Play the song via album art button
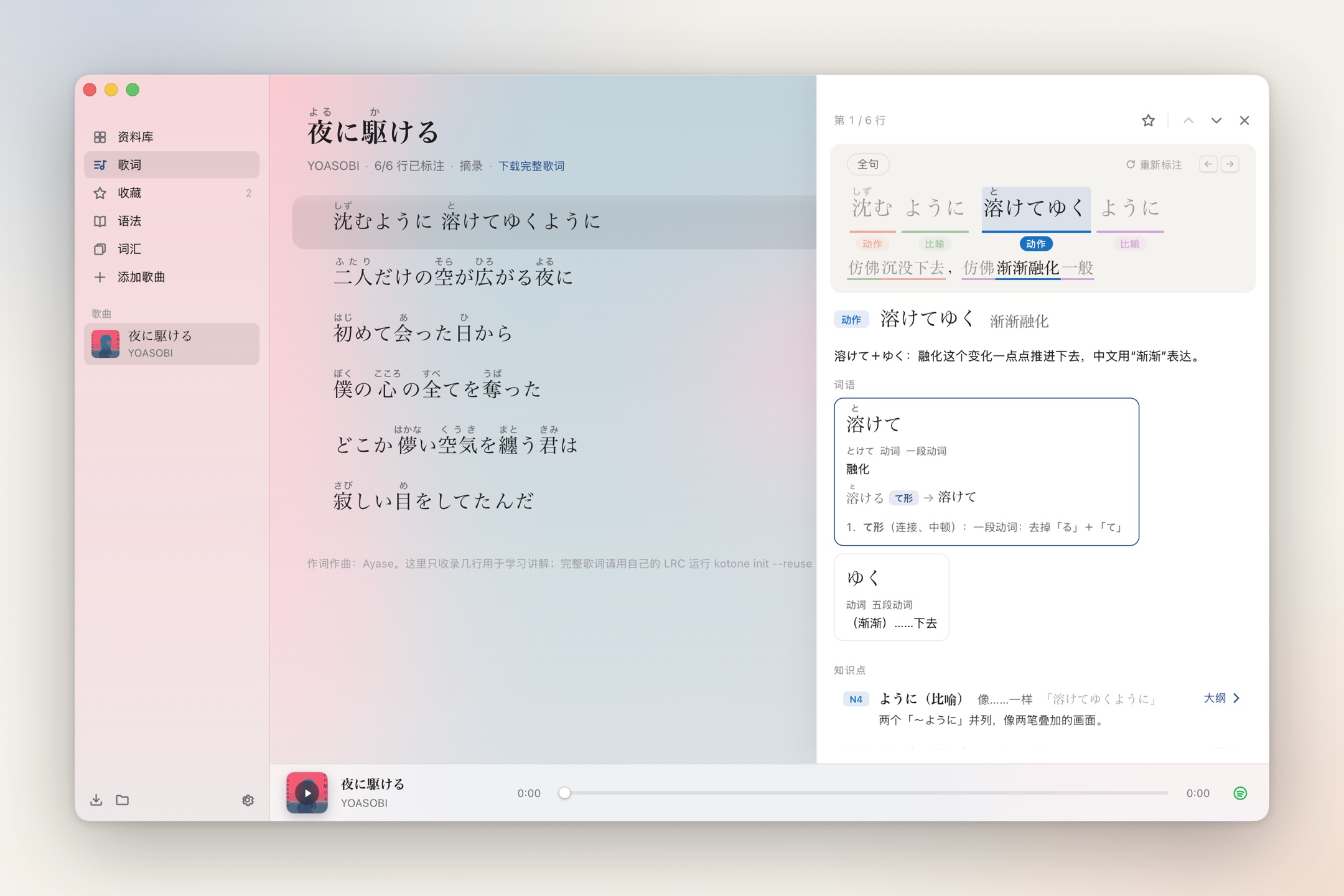Screen dimensions: 1344x896 pyautogui.click(x=307, y=793)
